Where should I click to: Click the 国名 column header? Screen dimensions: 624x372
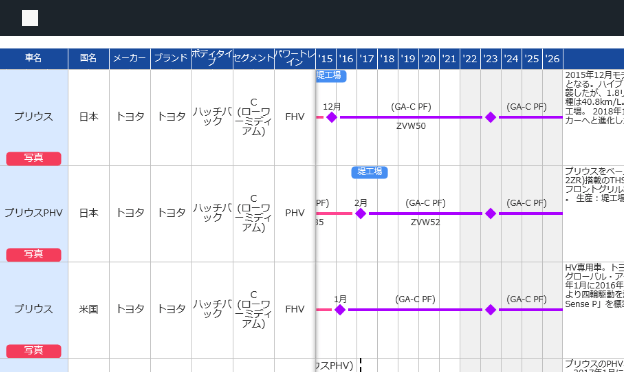89,58
